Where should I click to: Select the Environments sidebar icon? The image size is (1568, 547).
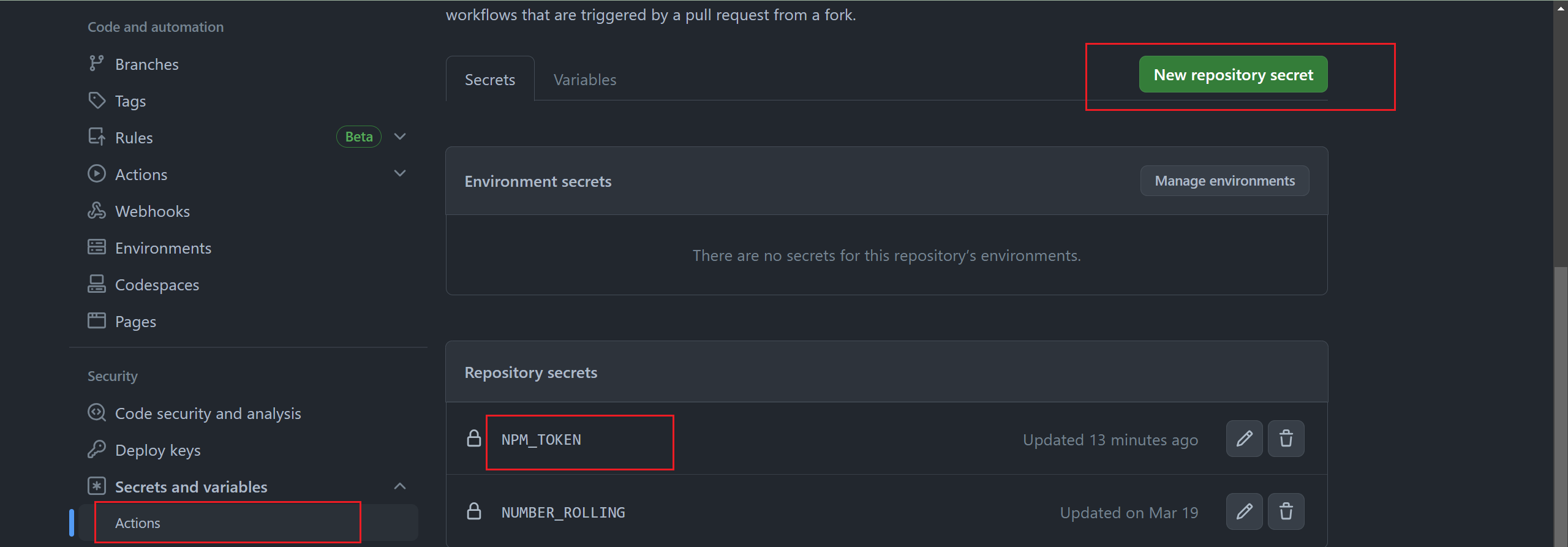click(x=97, y=247)
